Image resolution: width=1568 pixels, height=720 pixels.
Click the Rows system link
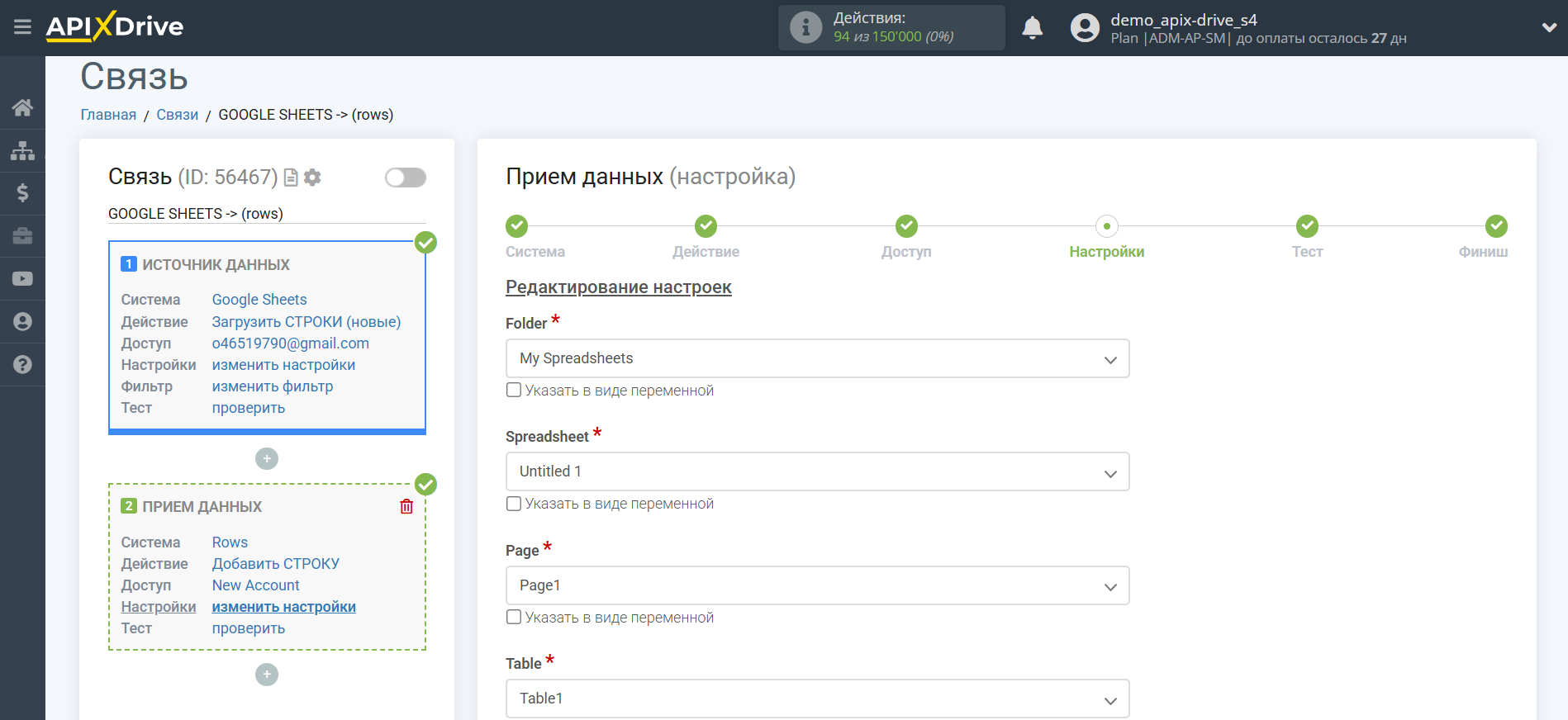pyautogui.click(x=230, y=542)
